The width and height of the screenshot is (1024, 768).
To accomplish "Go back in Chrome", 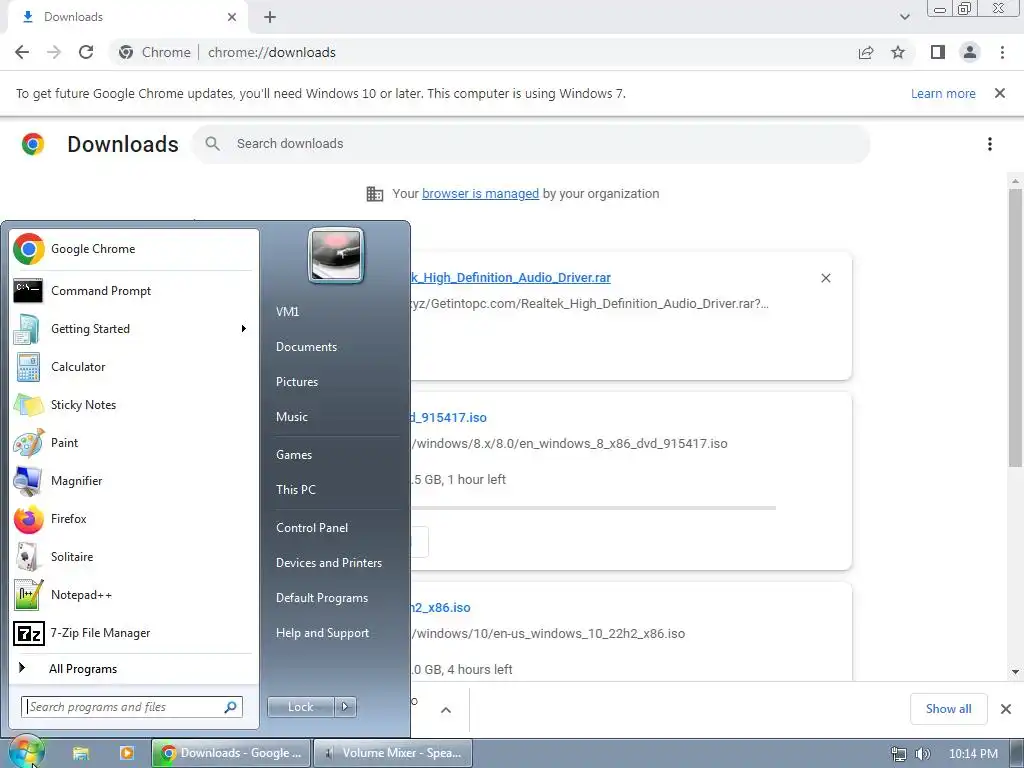I will 22,52.
